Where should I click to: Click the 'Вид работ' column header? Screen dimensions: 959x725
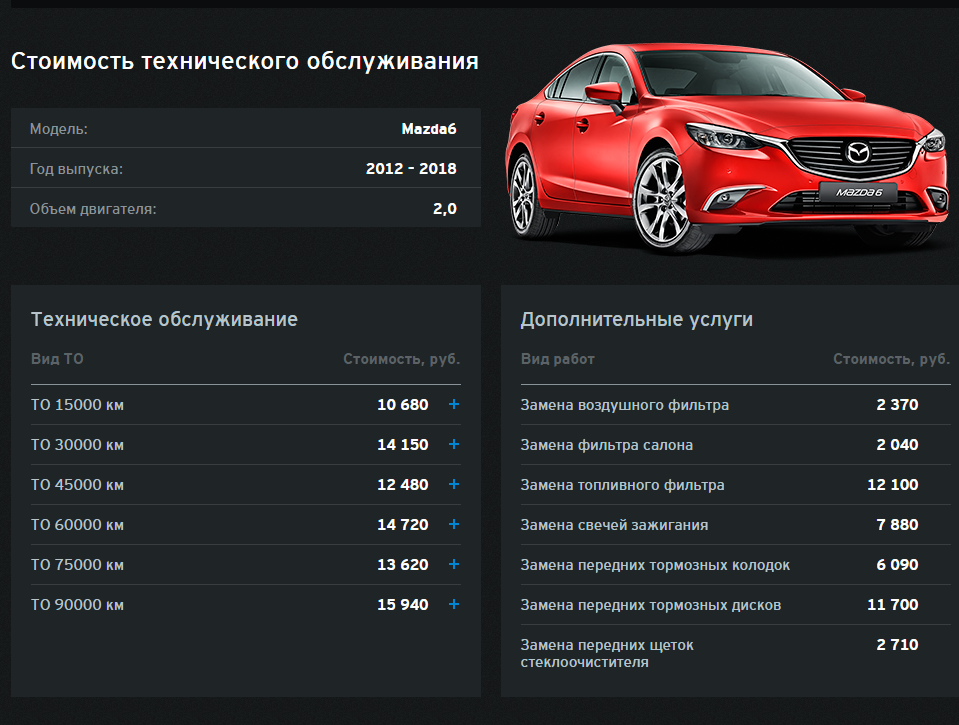pos(558,359)
